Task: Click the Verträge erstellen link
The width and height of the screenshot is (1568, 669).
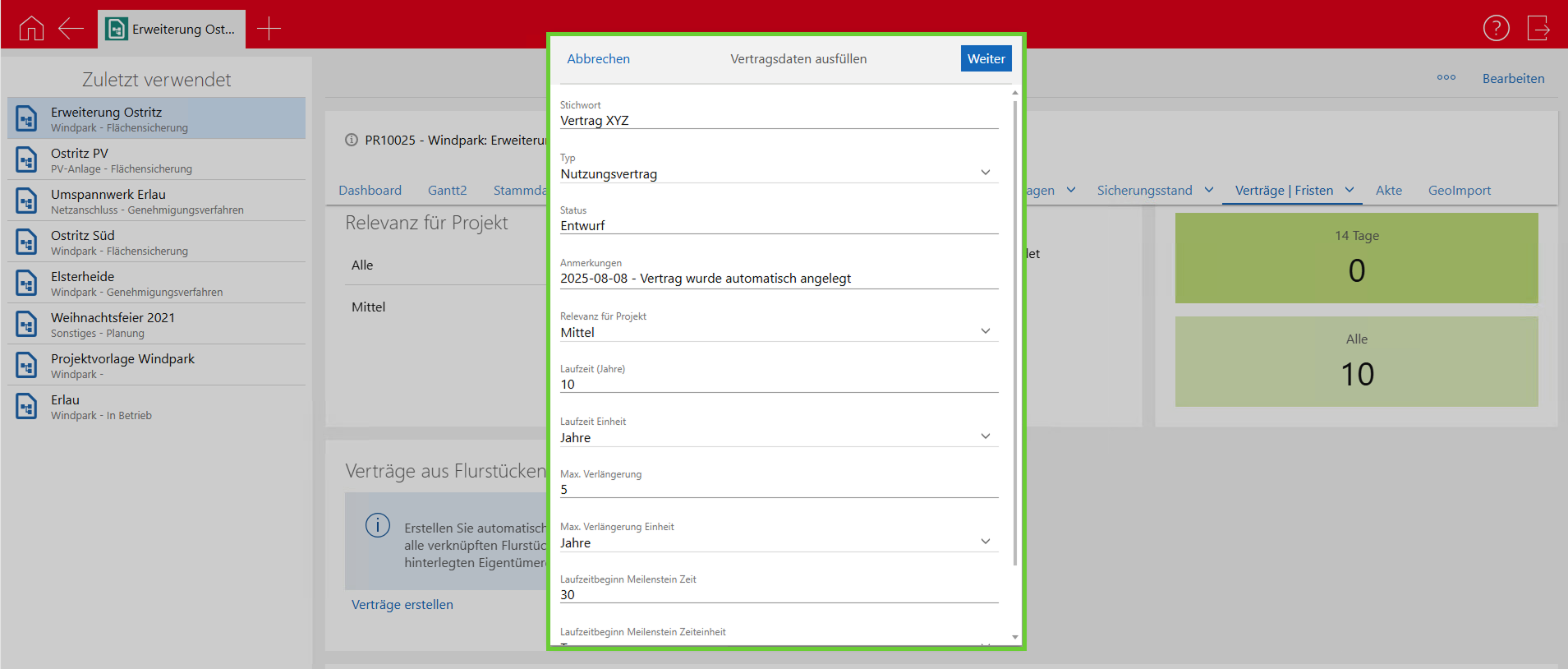Action: [402, 604]
